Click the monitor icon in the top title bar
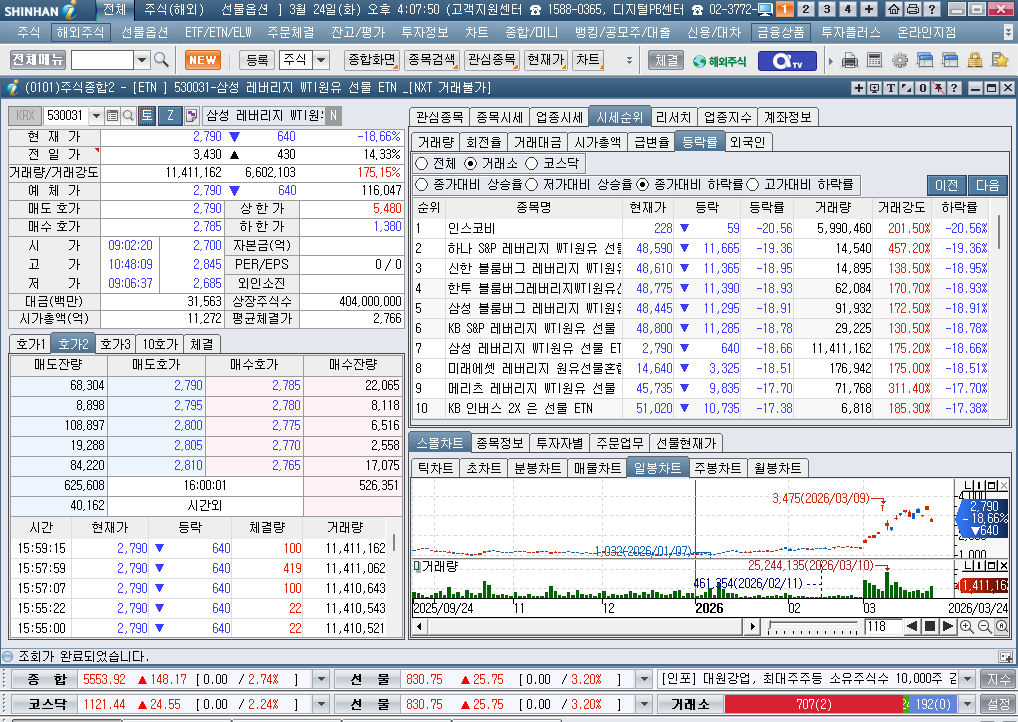The height and width of the screenshot is (722, 1018). tap(765, 9)
